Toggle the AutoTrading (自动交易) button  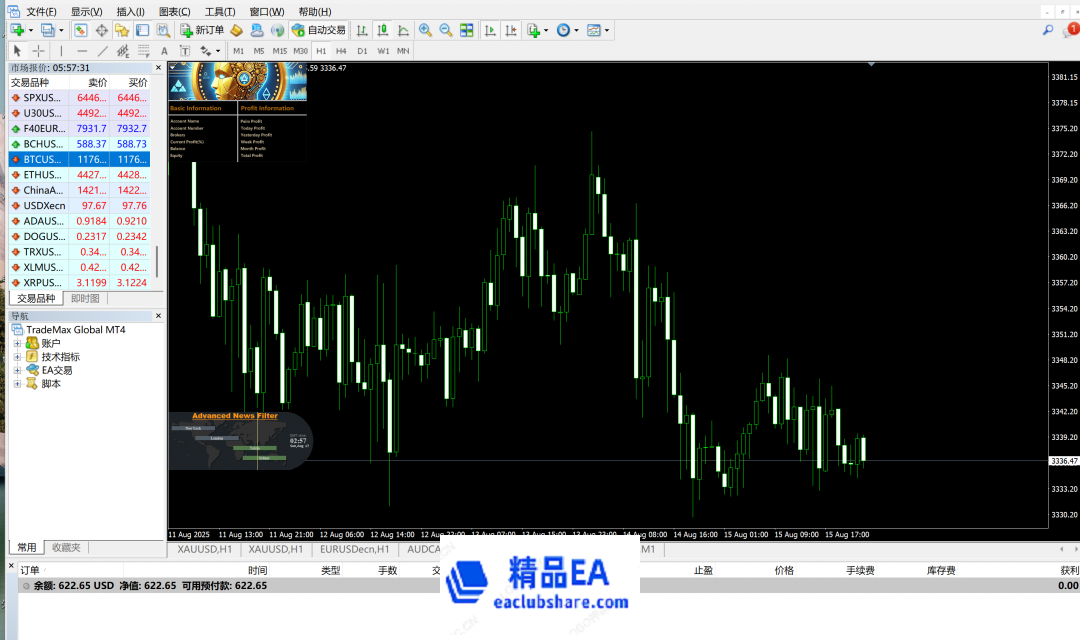click(x=319, y=30)
